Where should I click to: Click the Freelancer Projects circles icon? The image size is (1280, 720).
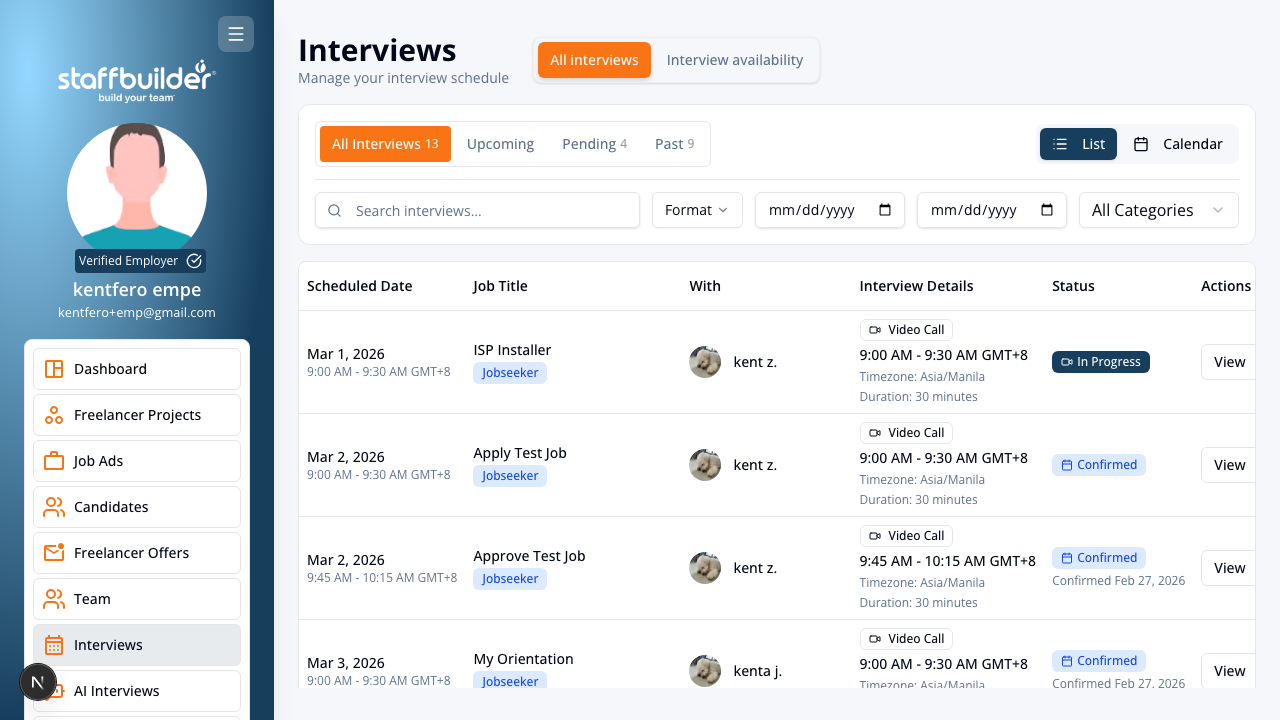click(54, 415)
